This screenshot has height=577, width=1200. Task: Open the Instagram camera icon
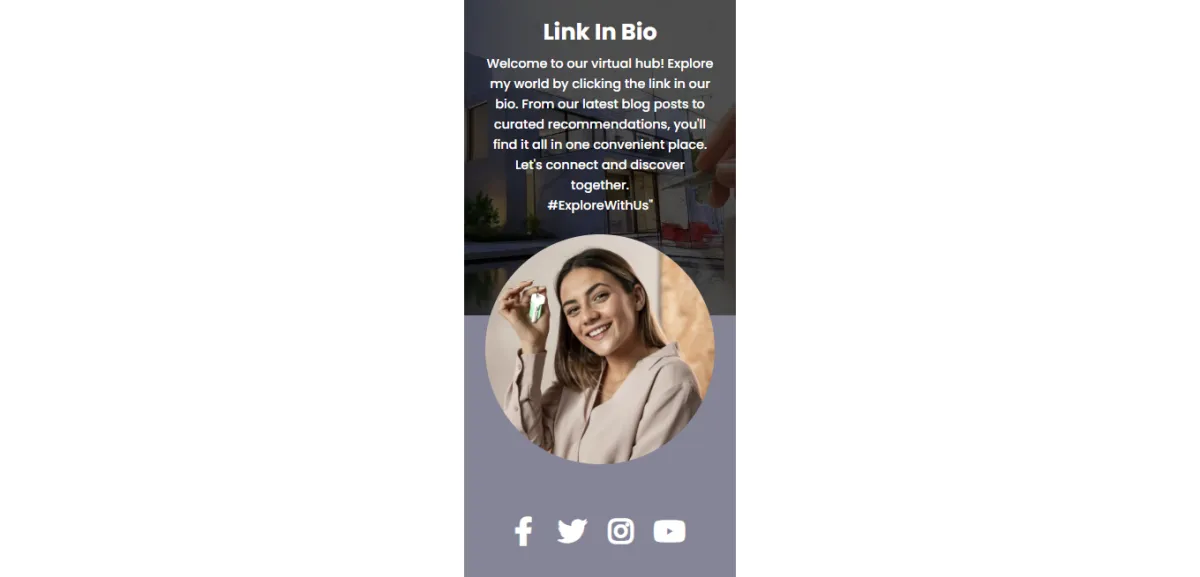(x=621, y=531)
